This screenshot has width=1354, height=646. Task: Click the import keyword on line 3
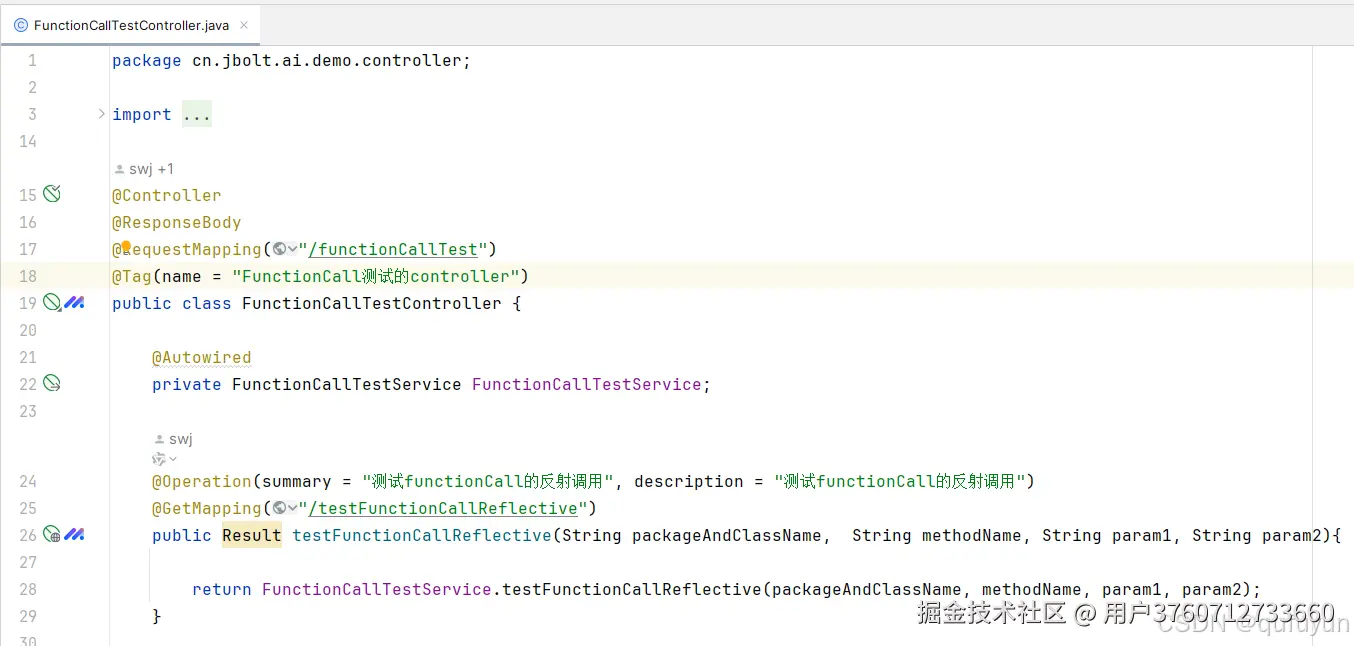(x=142, y=115)
